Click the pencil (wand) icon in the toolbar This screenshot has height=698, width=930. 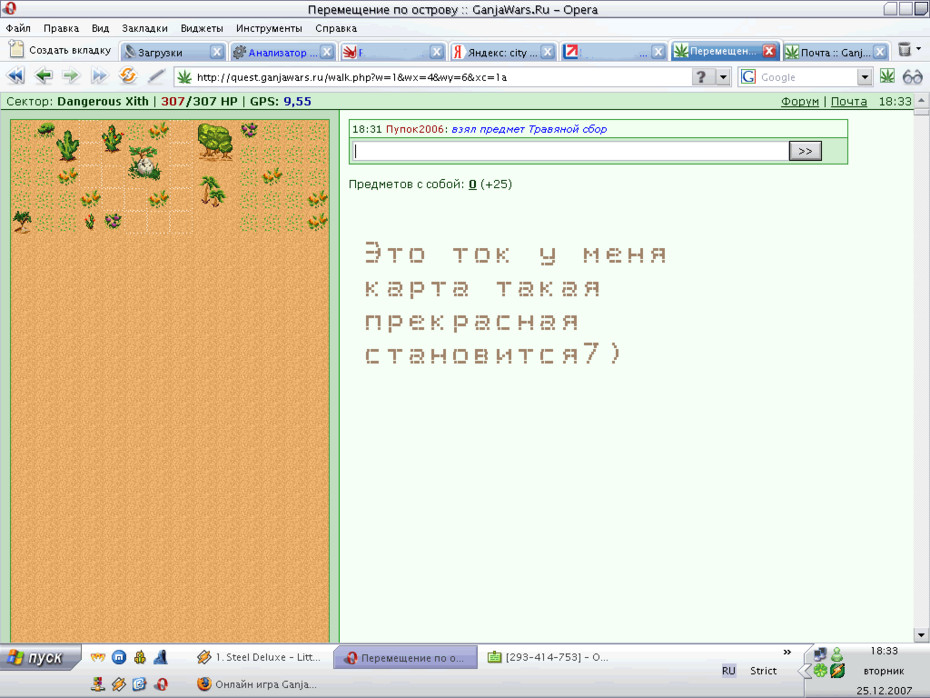coord(156,77)
